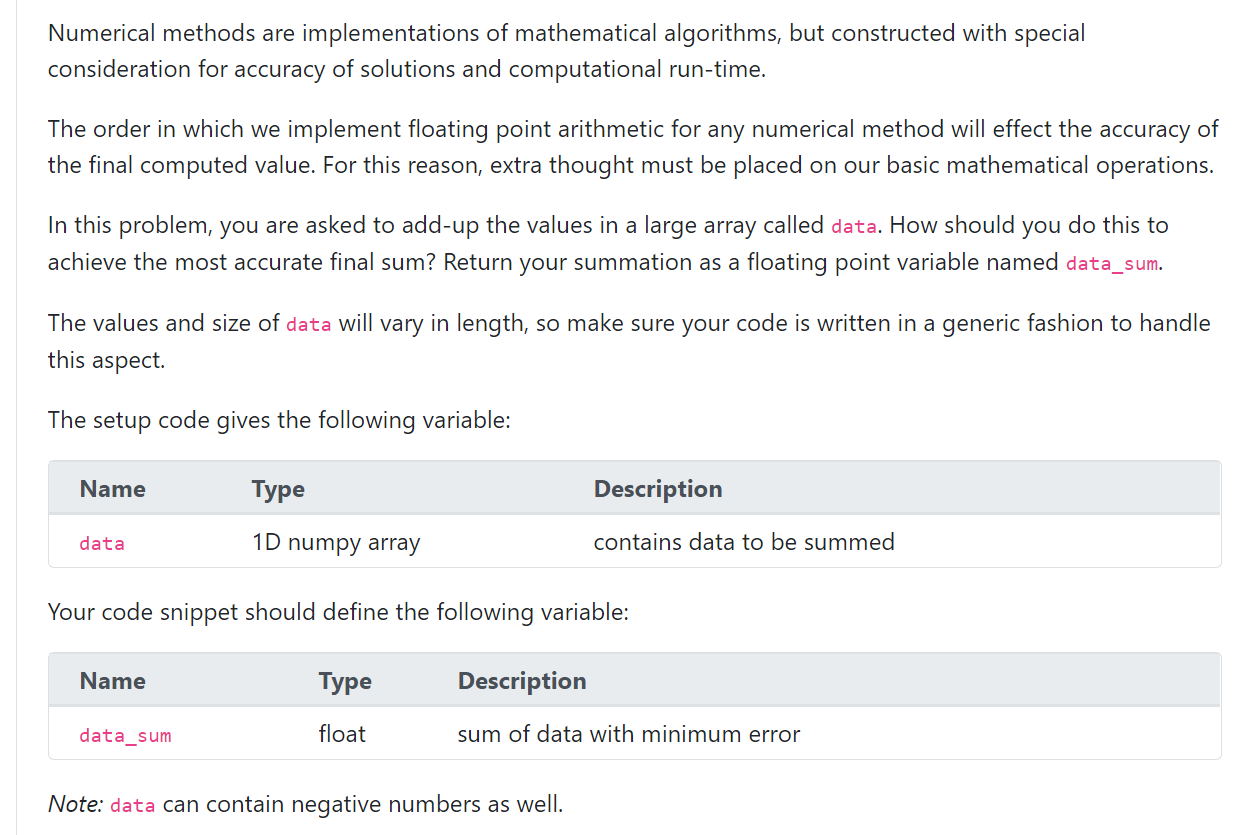The image size is (1243, 835).
Task: Click 'Type' header in the setup variable table
Action: pyautogui.click(x=278, y=489)
